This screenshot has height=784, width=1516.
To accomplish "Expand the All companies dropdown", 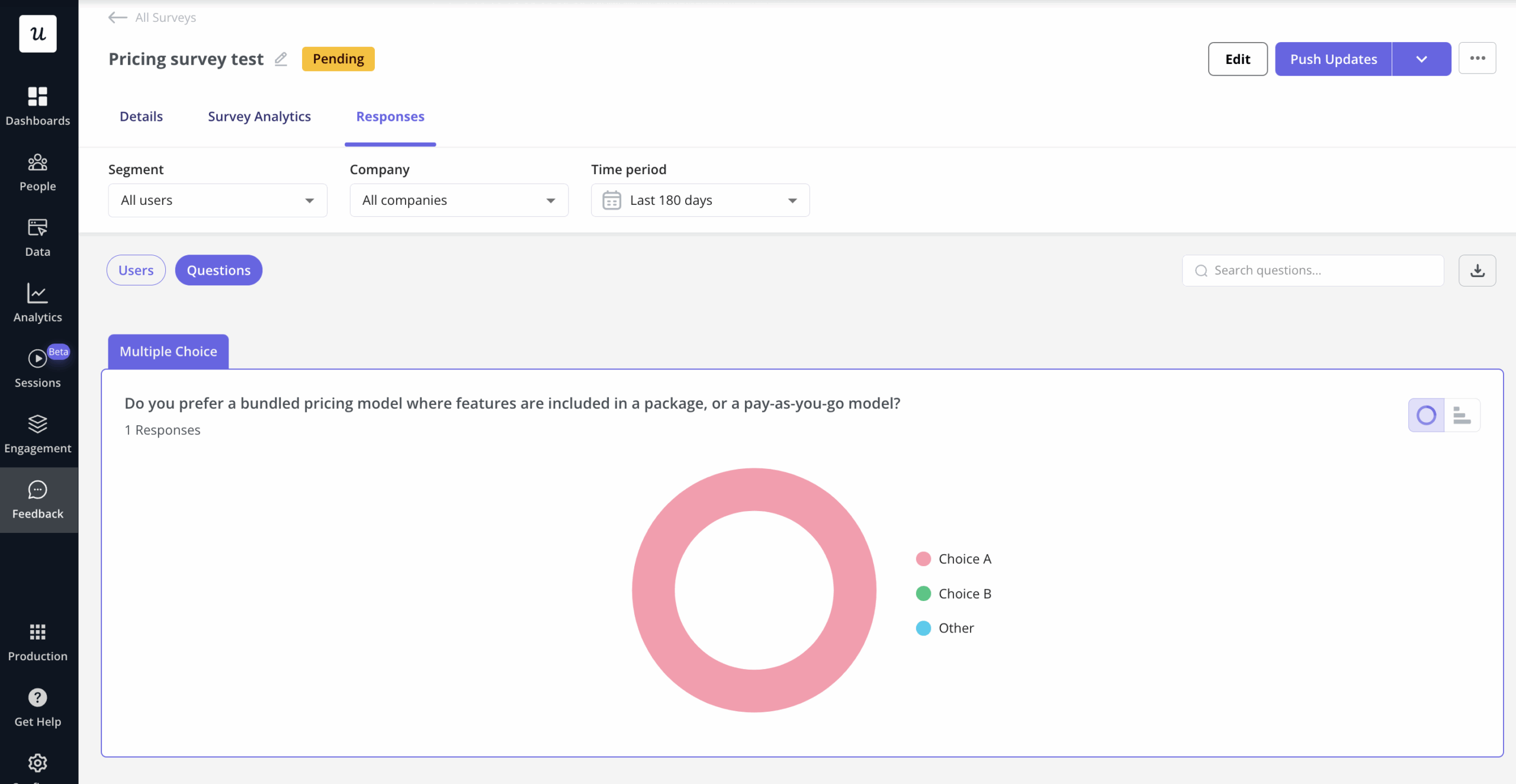I will (x=459, y=200).
